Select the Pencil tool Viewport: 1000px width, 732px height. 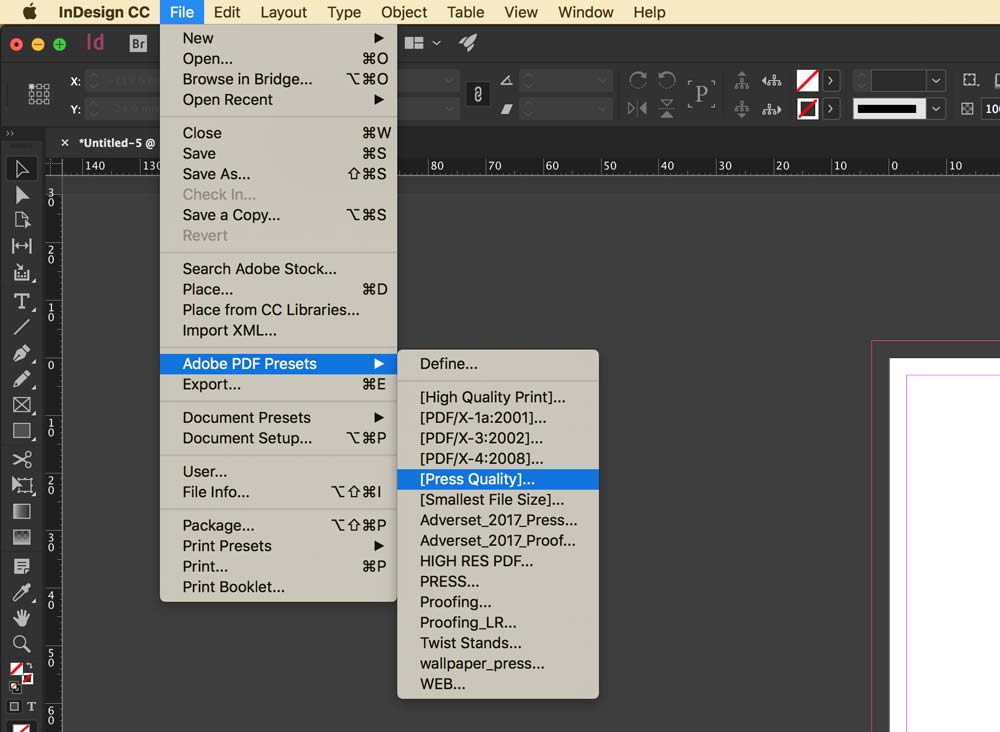click(x=22, y=379)
